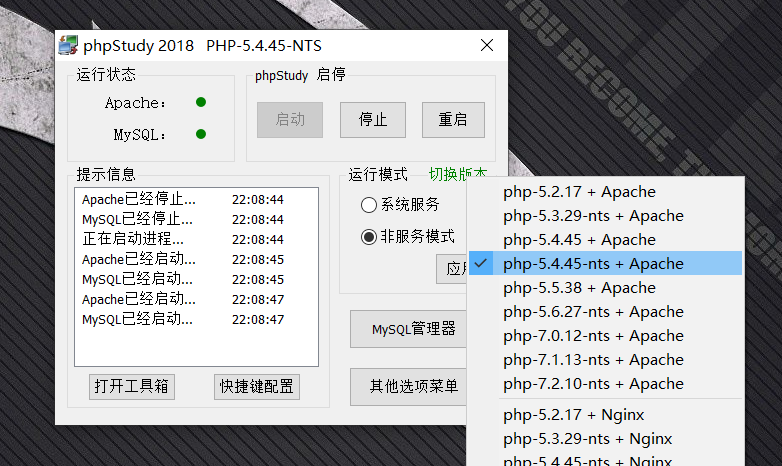The image size is (782, 466).
Task: Open 快捷键配置 settings
Action: point(257,387)
